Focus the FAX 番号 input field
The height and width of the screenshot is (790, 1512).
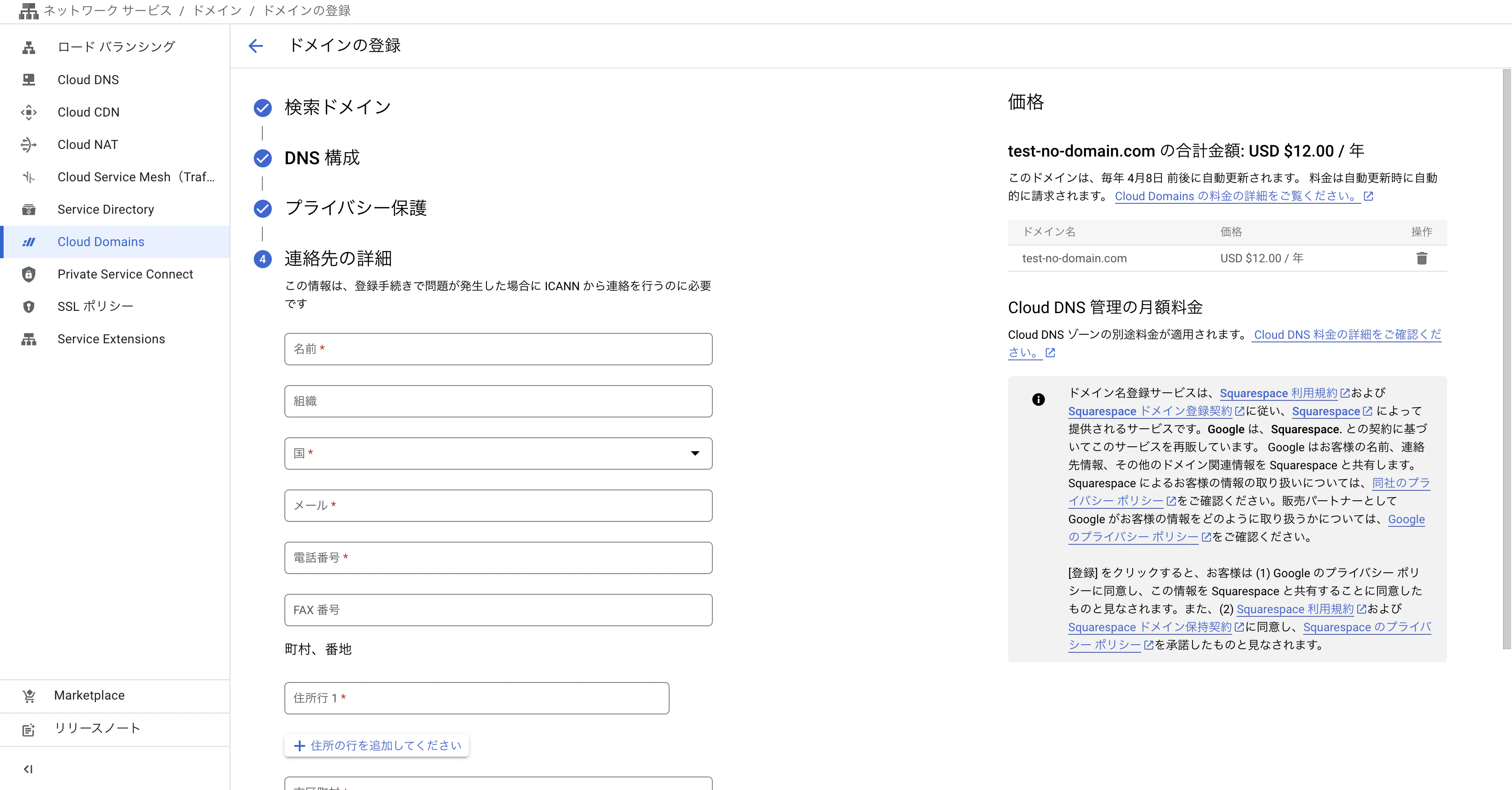(498, 610)
